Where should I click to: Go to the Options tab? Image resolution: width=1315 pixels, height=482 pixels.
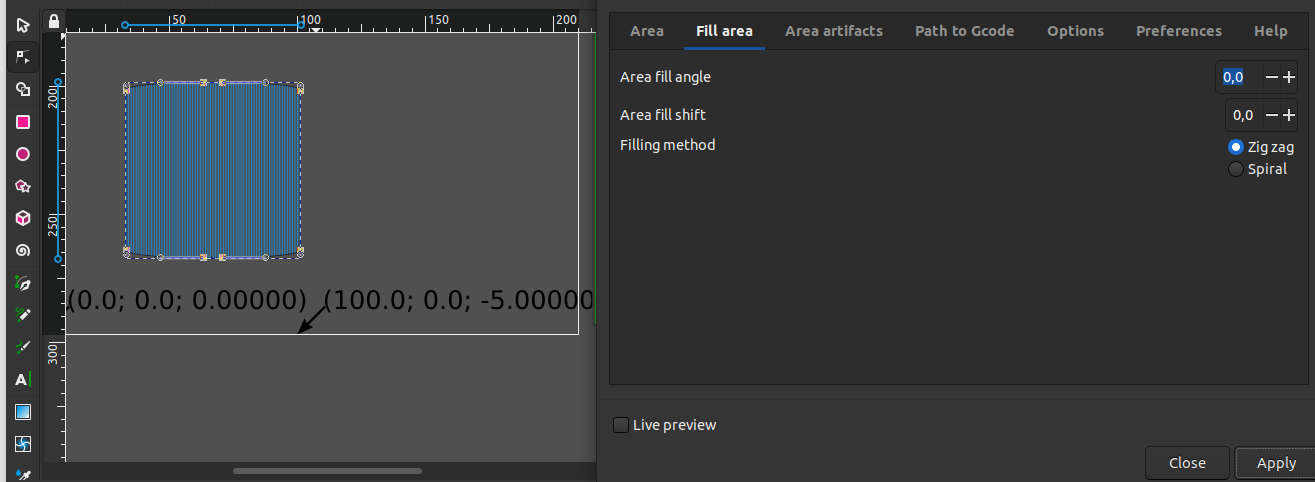[x=1076, y=31]
